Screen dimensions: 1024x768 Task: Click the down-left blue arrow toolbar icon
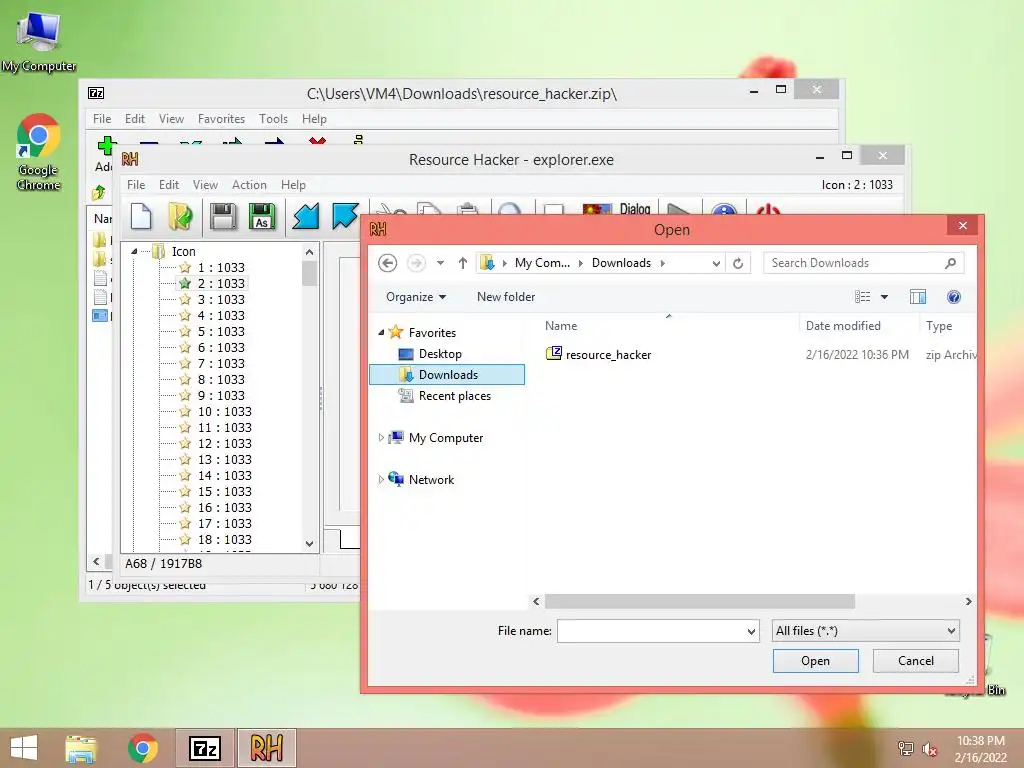[305, 216]
